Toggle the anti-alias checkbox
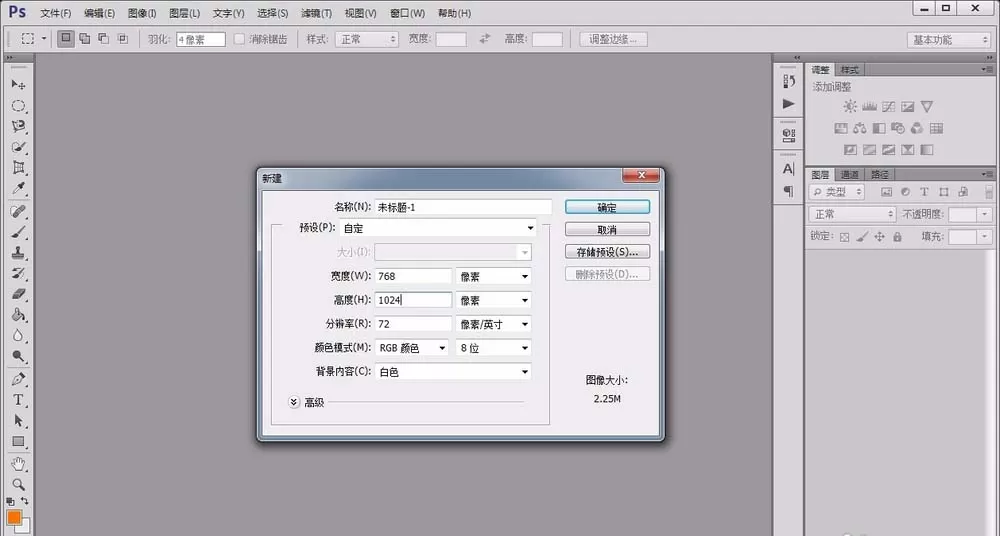 239,39
